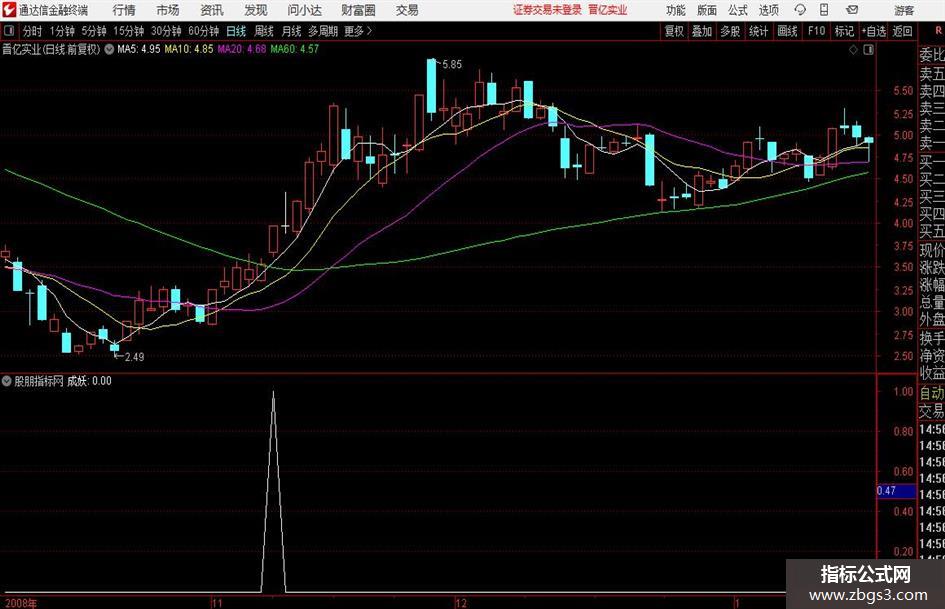Switch to 5分钟 chart period

point(94,31)
